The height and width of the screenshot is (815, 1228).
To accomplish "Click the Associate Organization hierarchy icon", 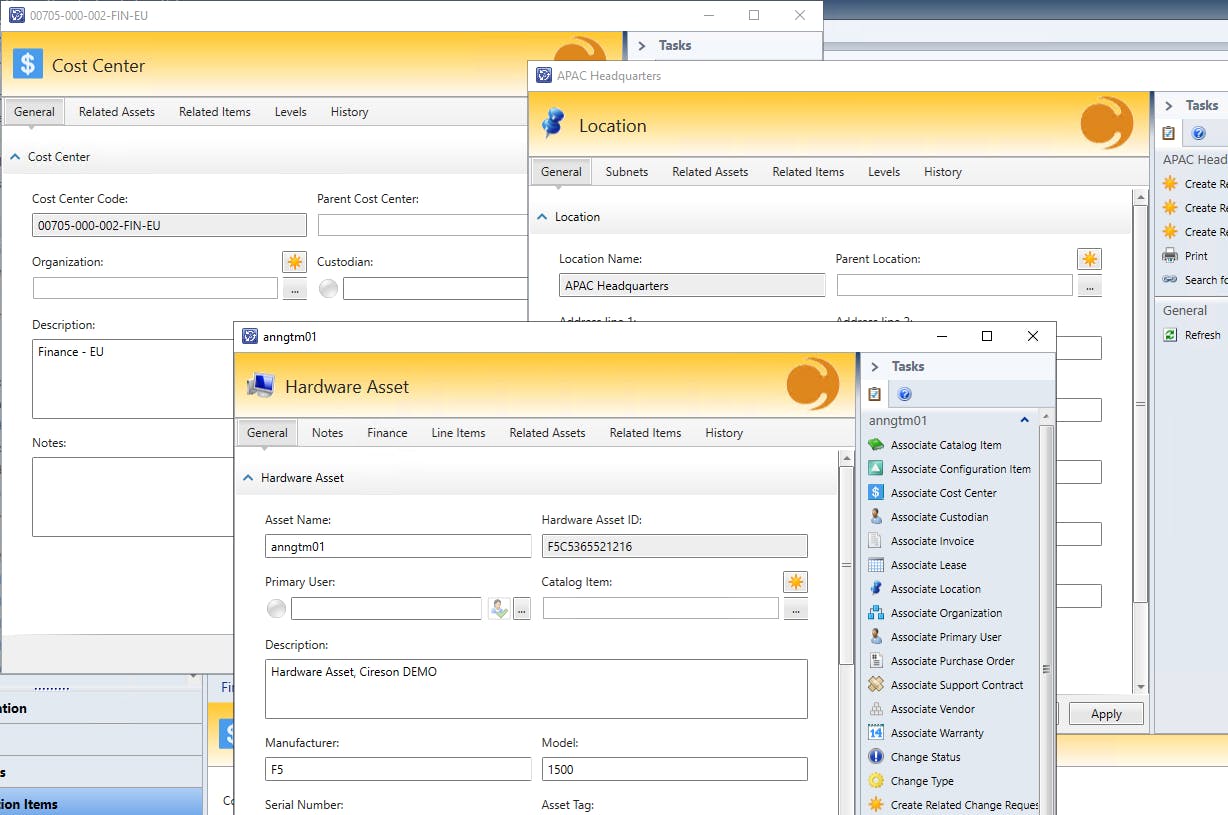I will pos(876,613).
